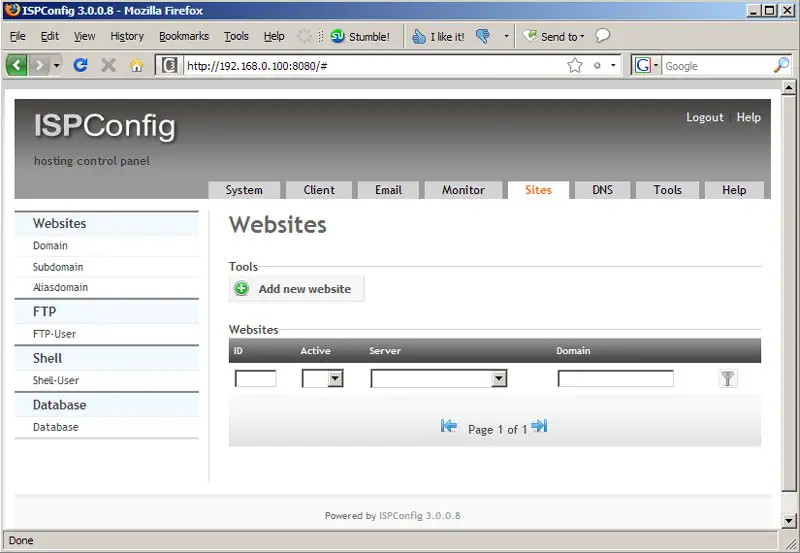Open the address bar history dropdown arrow
The width and height of the screenshot is (800, 553).
coord(613,65)
